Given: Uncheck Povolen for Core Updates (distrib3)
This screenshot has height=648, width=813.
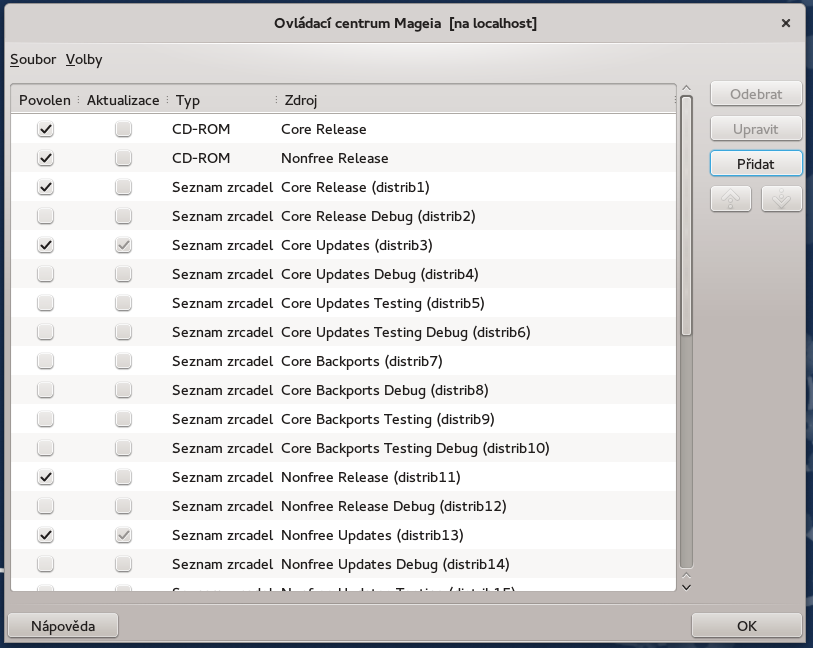Looking at the screenshot, I should pyautogui.click(x=46, y=245).
